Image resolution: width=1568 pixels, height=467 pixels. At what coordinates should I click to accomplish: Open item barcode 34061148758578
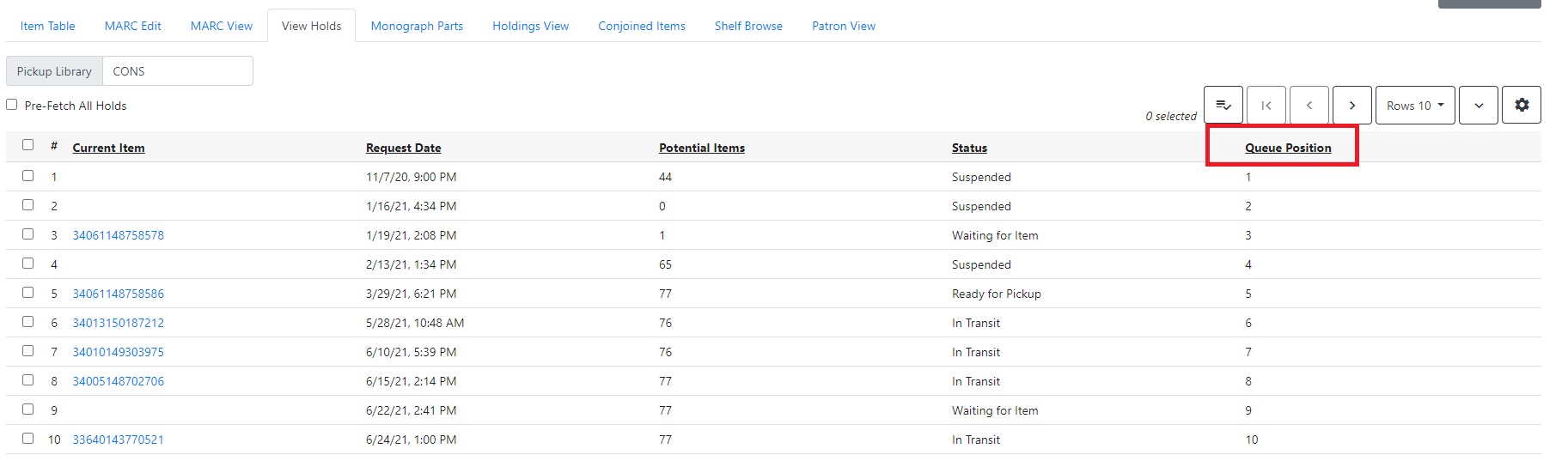118,235
